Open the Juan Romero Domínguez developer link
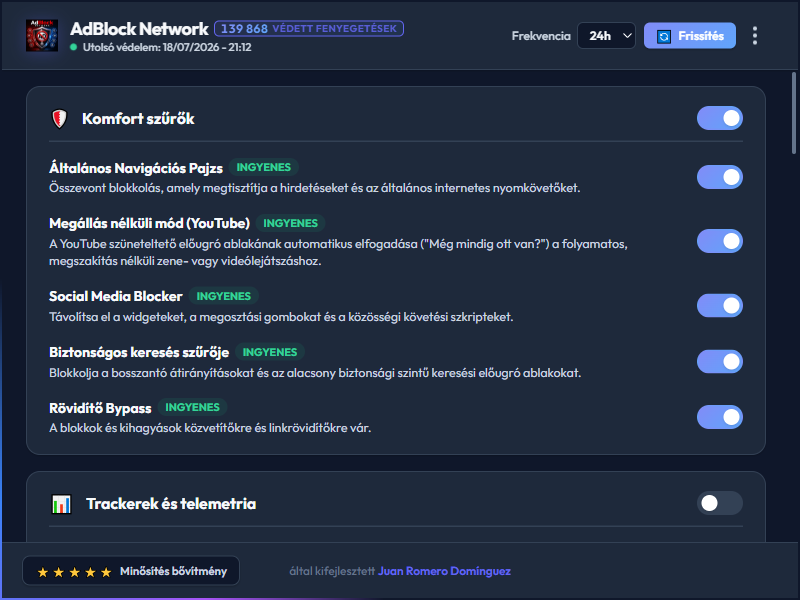Viewport: 800px width, 600px height. click(x=444, y=571)
